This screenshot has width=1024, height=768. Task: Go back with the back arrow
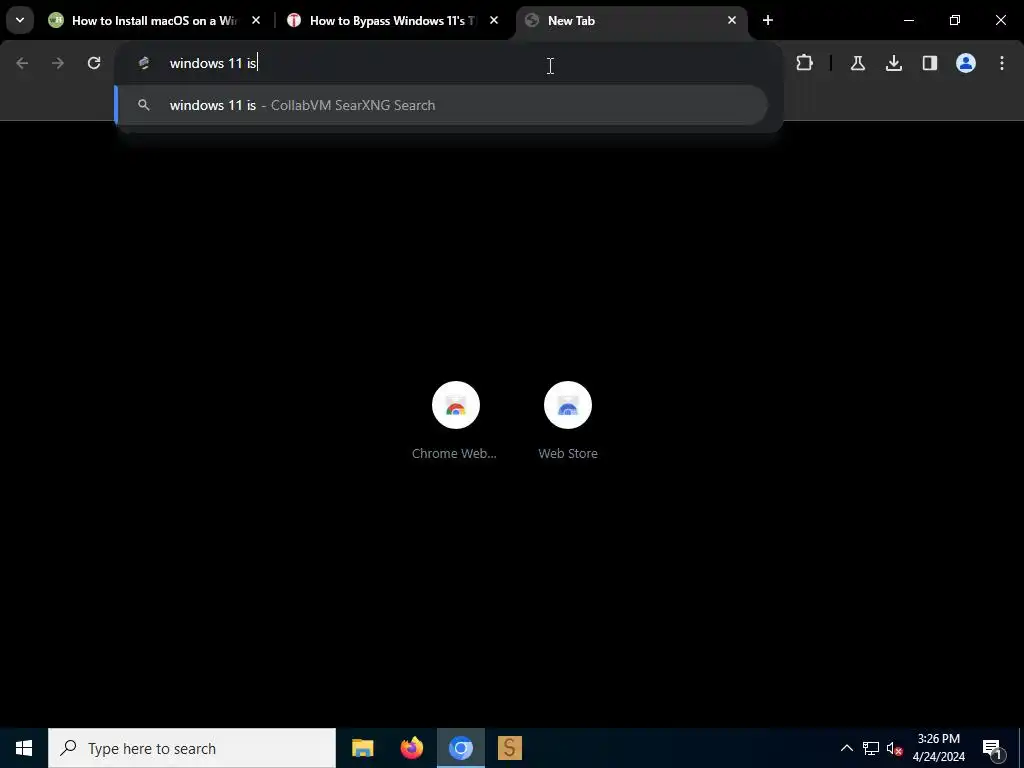(22, 63)
